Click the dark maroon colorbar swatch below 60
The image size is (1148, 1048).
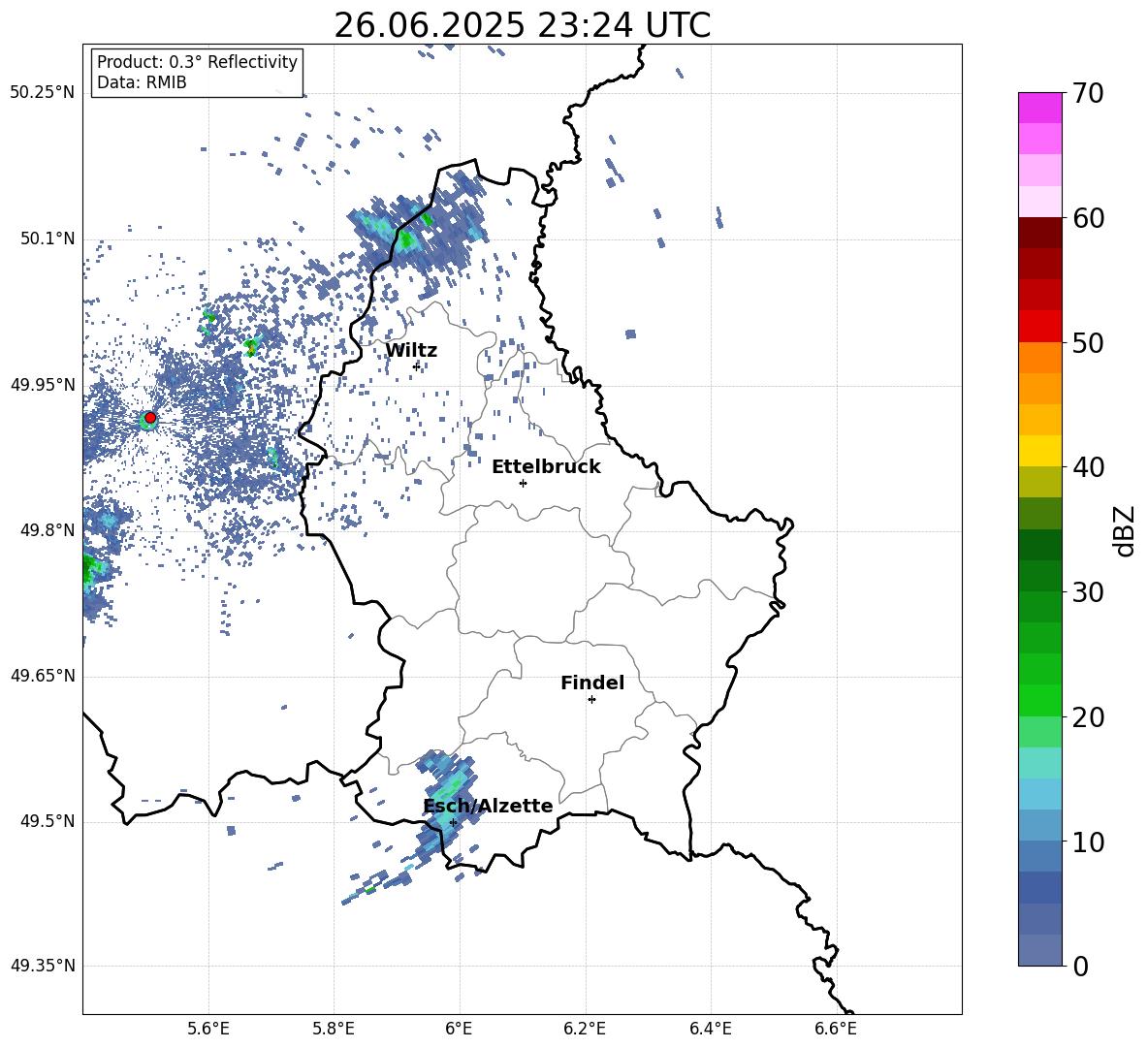1039,233
